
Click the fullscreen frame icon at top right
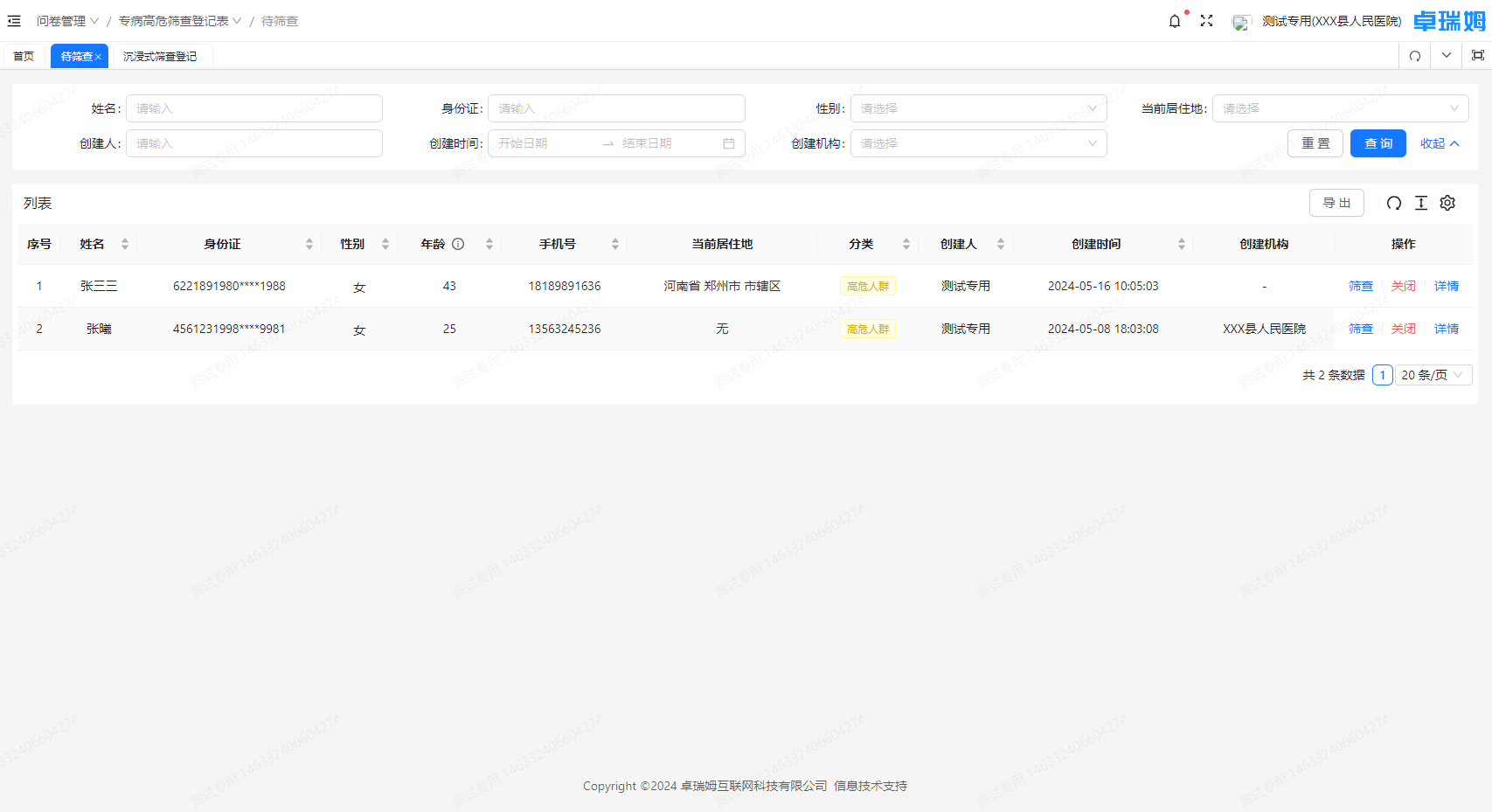(x=1477, y=54)
